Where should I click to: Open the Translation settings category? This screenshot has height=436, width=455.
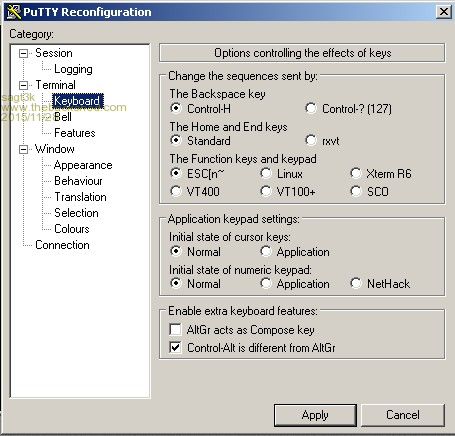80,197
